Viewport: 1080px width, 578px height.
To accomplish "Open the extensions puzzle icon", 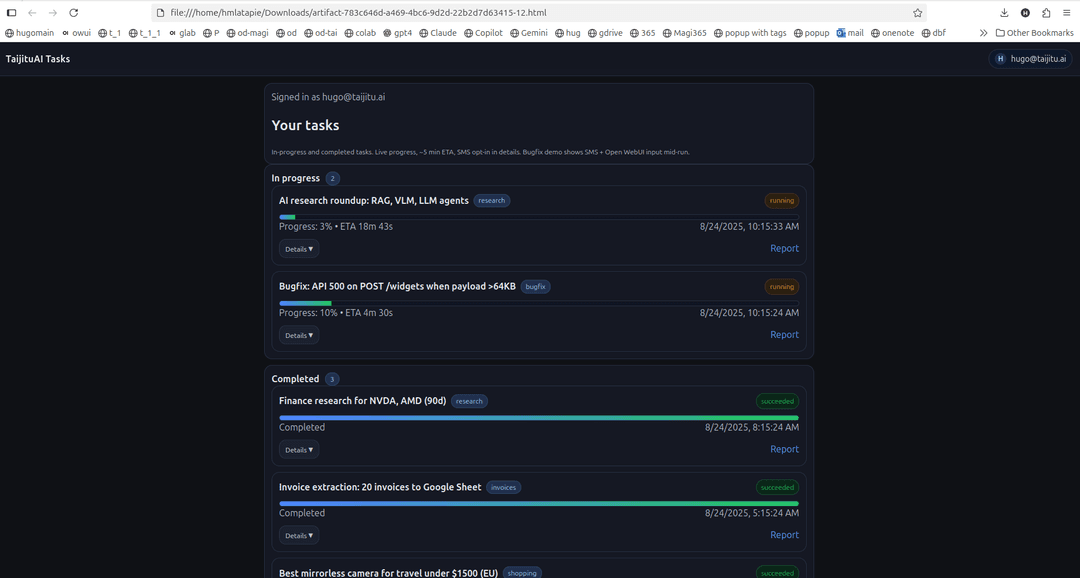I will [x=1046, y=13].
